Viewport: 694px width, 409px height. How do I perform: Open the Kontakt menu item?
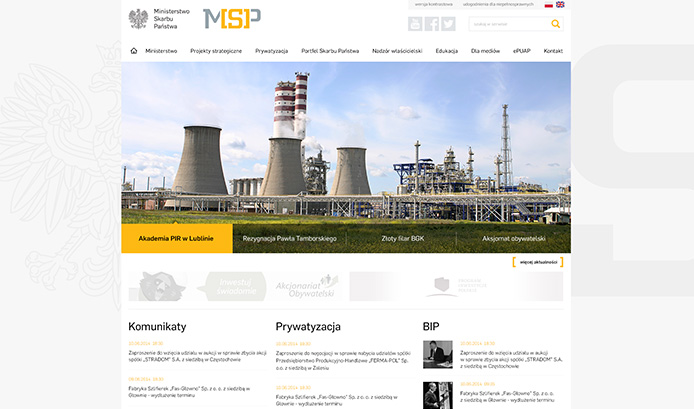click(553, 51)
